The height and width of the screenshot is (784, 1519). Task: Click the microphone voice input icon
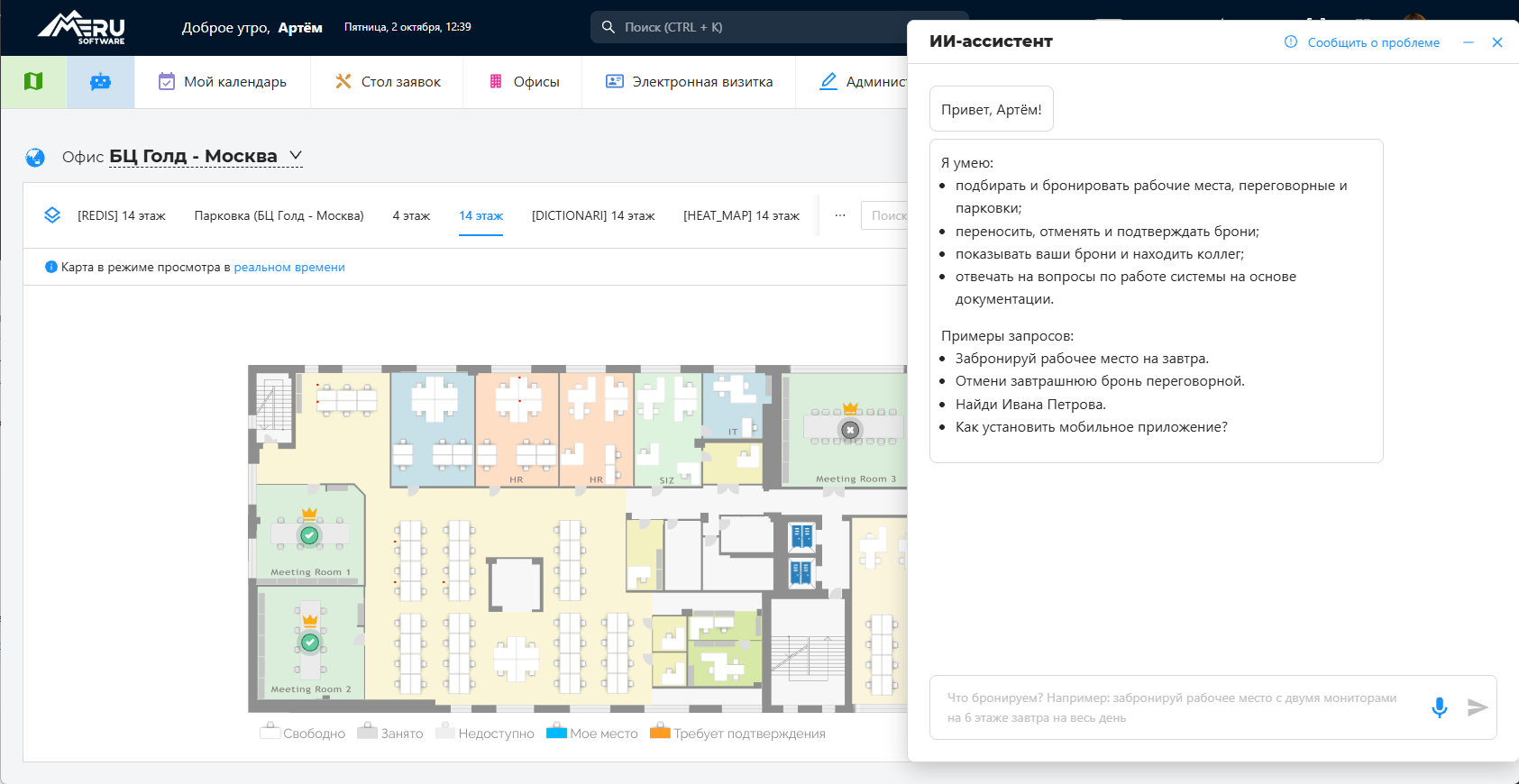point(1439,707)
